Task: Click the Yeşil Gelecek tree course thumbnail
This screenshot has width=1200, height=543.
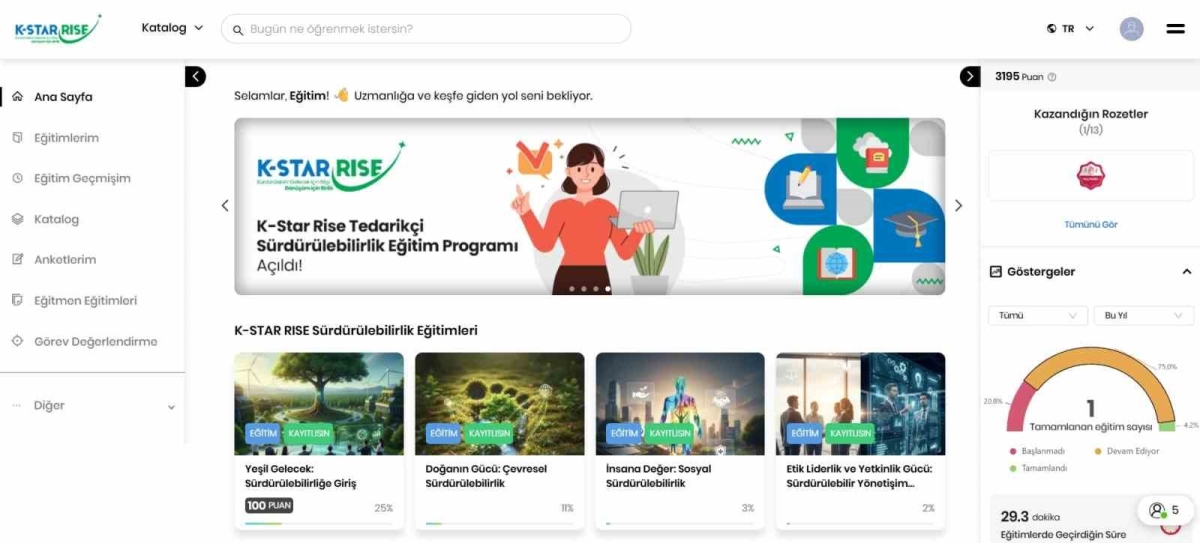Action: (319, 403)
